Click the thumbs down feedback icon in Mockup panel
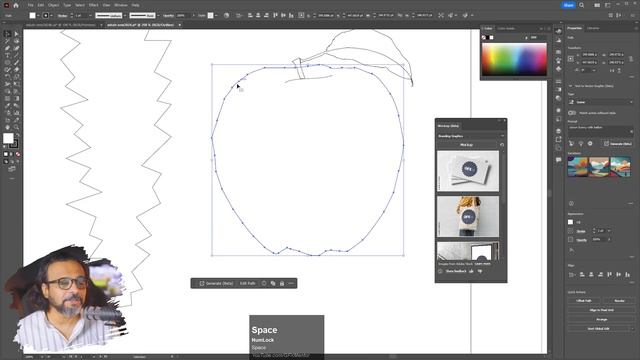Screen dimensions: 640x360 tap(480, 271)
